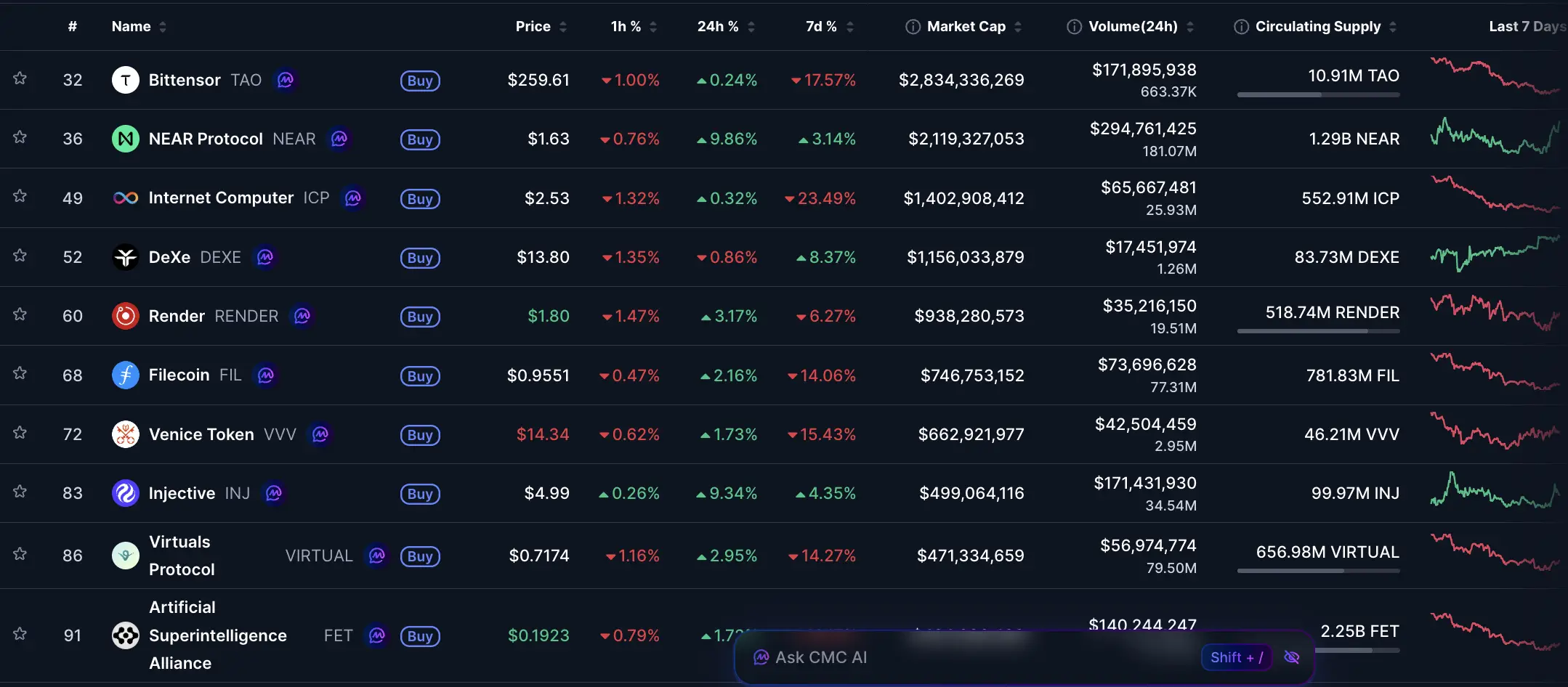Viewport: 1568px width, 687px height.
Task: Toggle watchlist star for DeXe
Action: click(20, 256)
